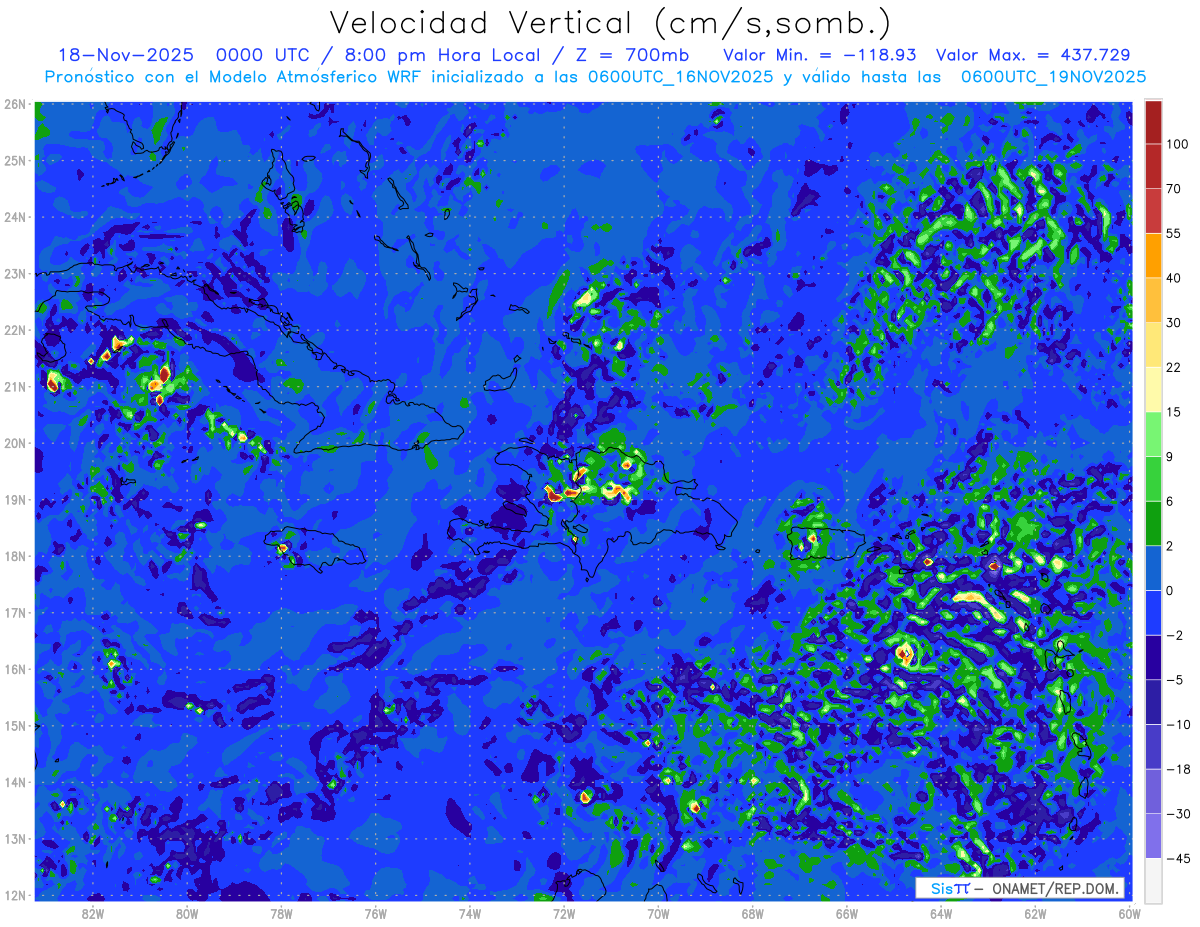The height and width of the screenshot is (927, 1200).
Task: Click the latitude label '26N'
Action: [15, 104]
